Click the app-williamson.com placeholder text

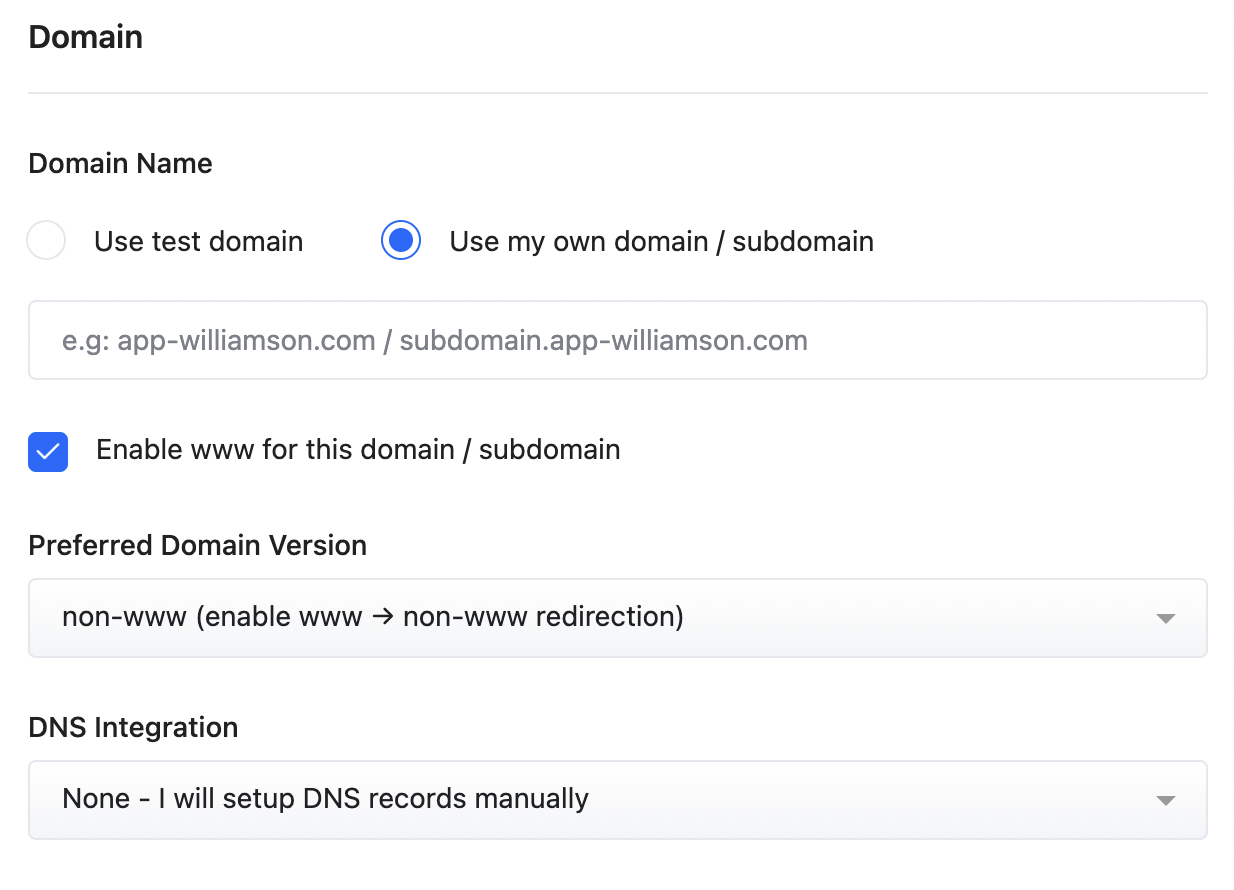click(x=434, y=341)
